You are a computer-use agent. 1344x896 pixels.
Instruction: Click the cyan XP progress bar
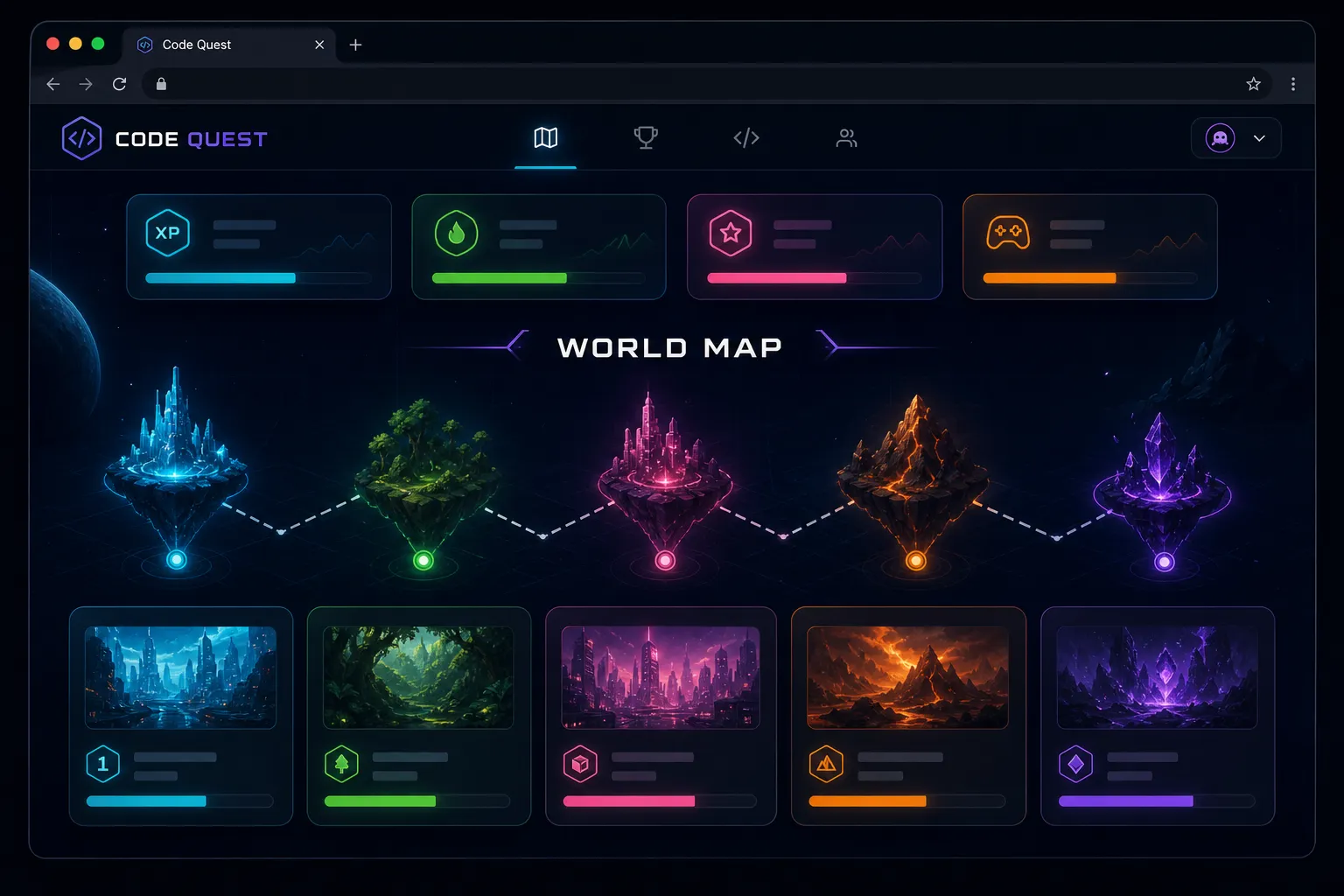(258, 278)
